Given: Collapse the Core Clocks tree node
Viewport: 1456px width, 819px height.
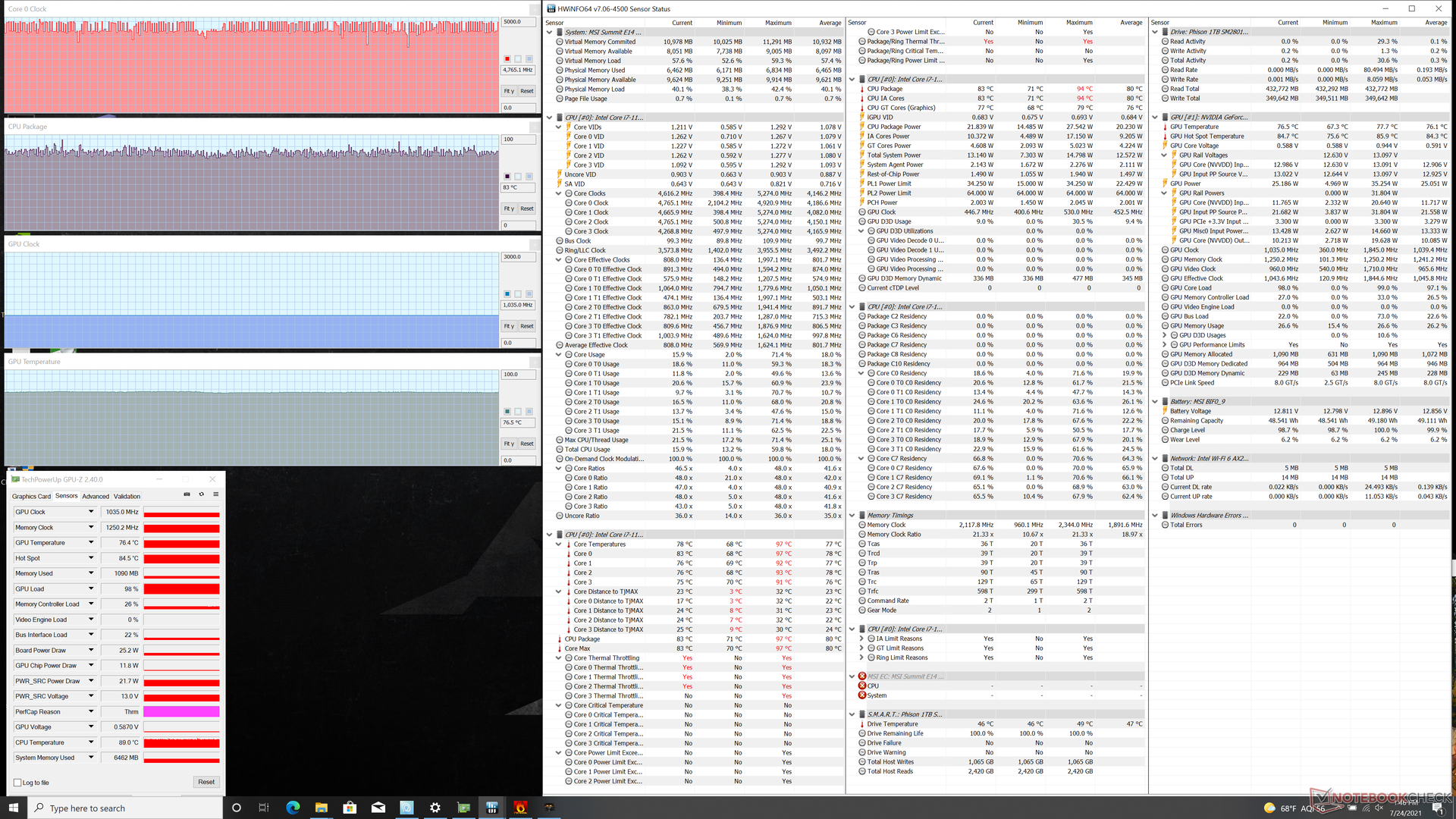Looking at the screenshot, I should (x=559, y=193).
